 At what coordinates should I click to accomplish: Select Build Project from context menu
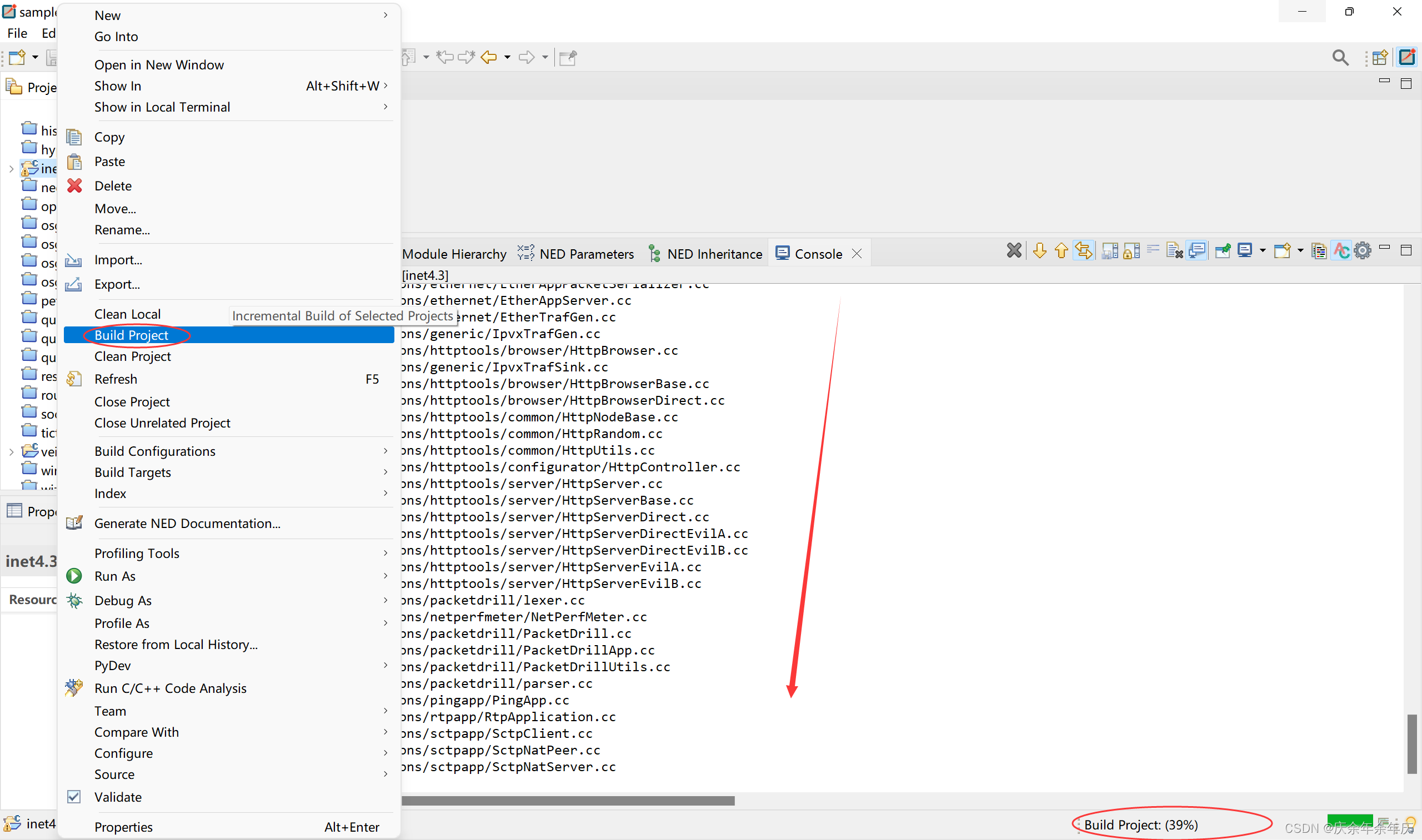(x=131, y=334)
